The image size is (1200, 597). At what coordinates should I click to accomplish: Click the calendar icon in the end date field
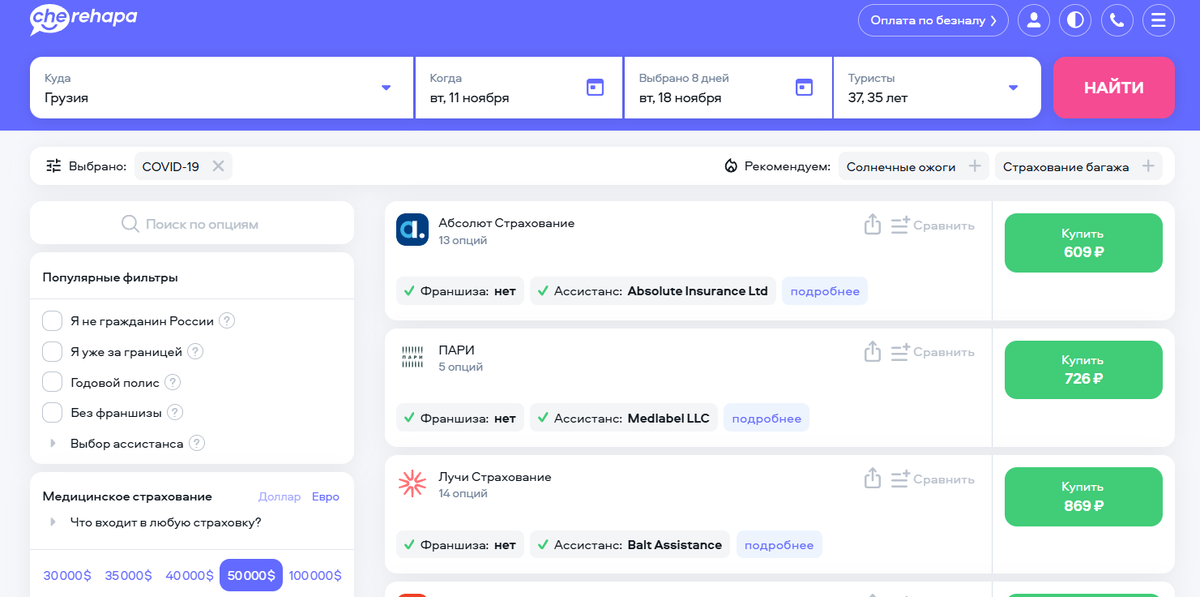tap(804, 87)
